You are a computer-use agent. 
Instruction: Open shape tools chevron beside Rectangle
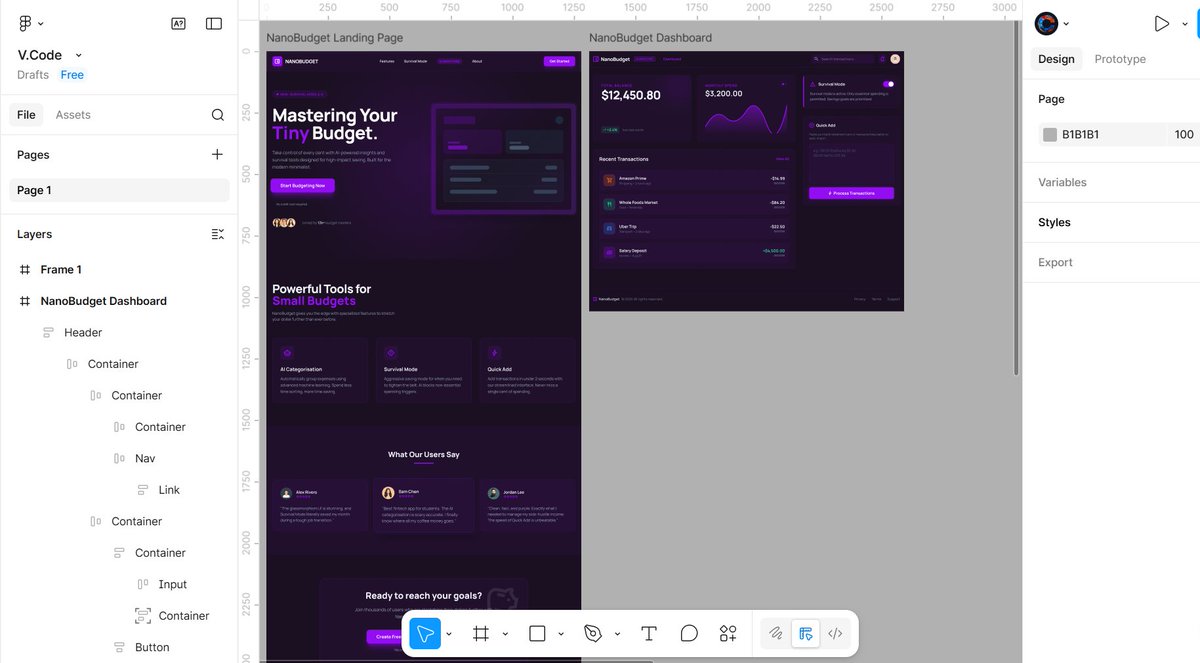click(561, 634)
